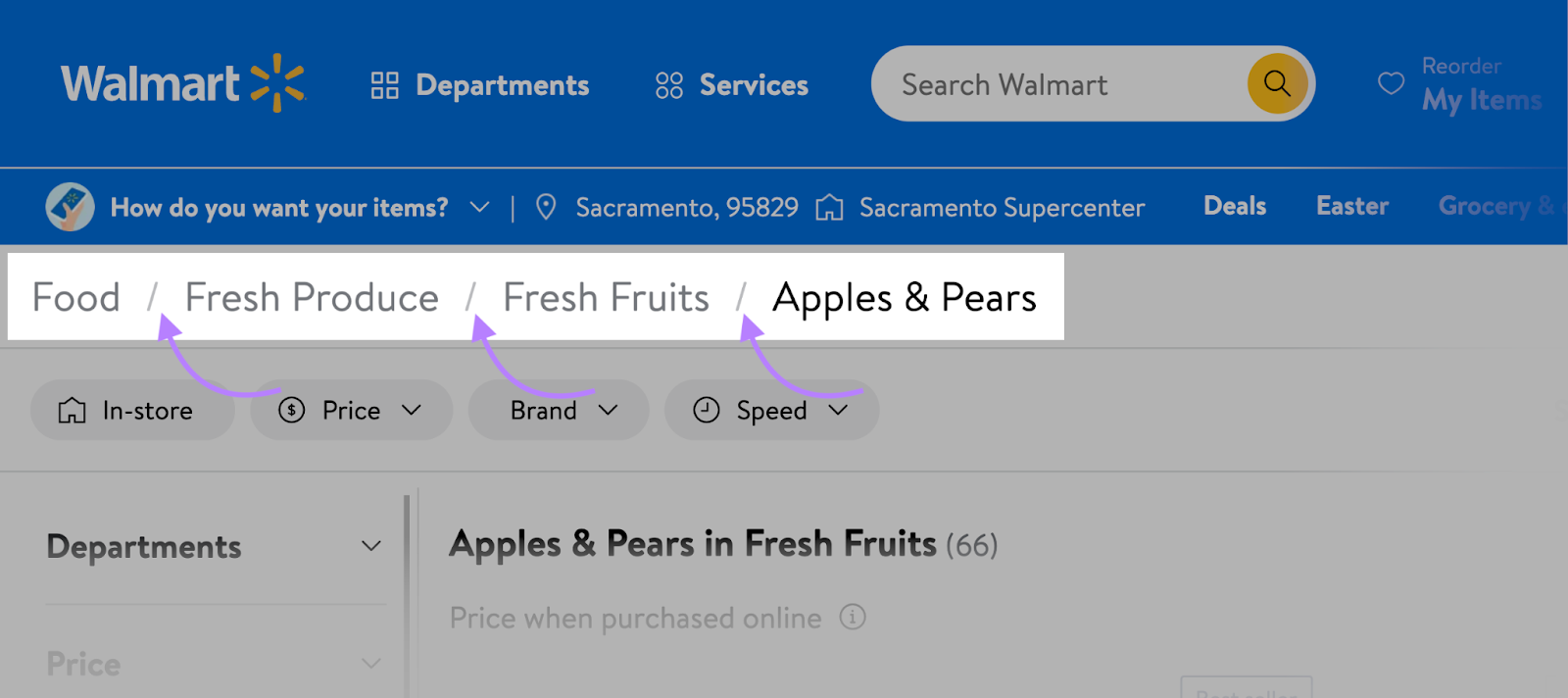Select Deals in the navigation bar
The image size is (1568, 698).
click(x=1234, y=207)
